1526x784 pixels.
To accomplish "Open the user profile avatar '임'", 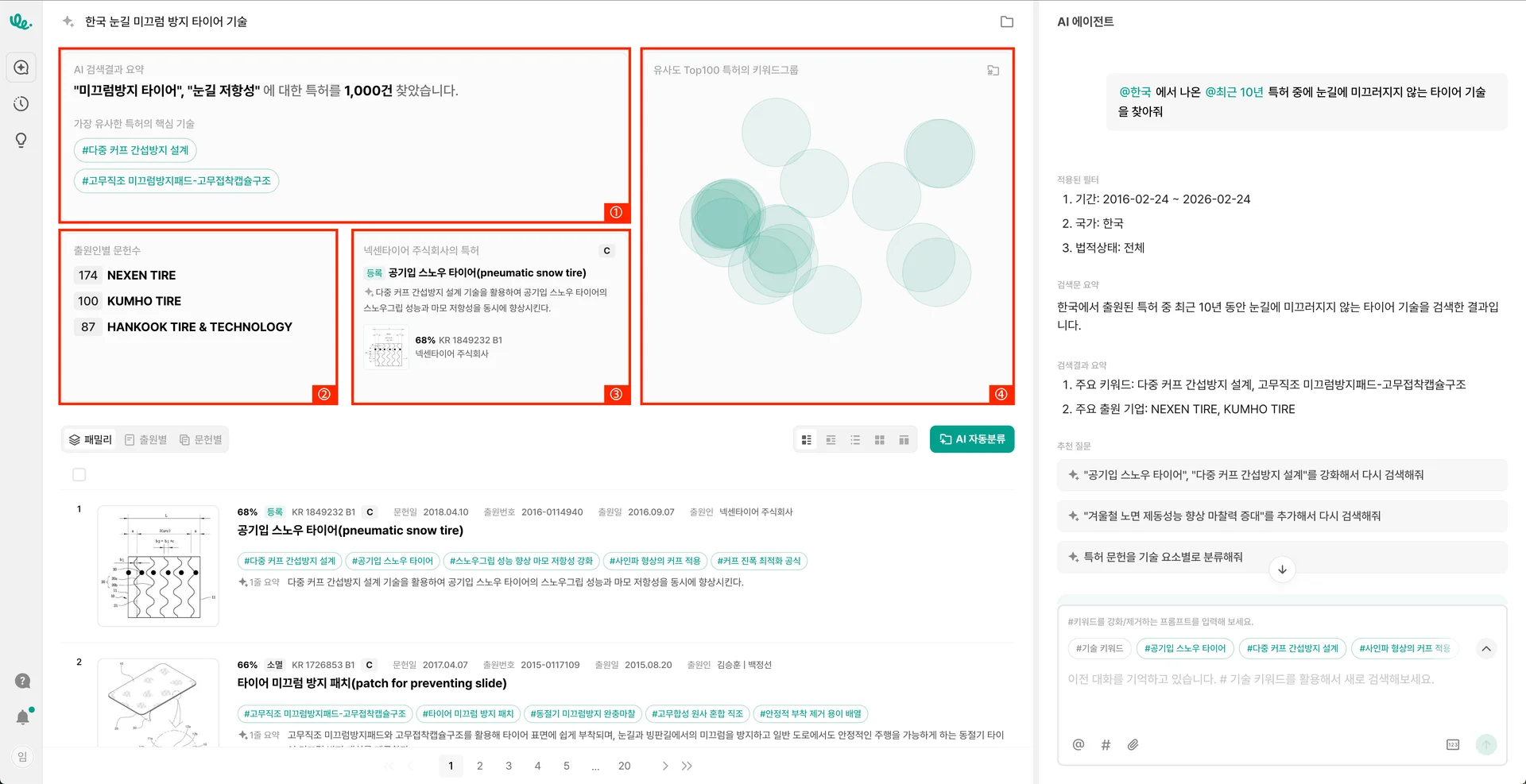I will coord(22,757).
